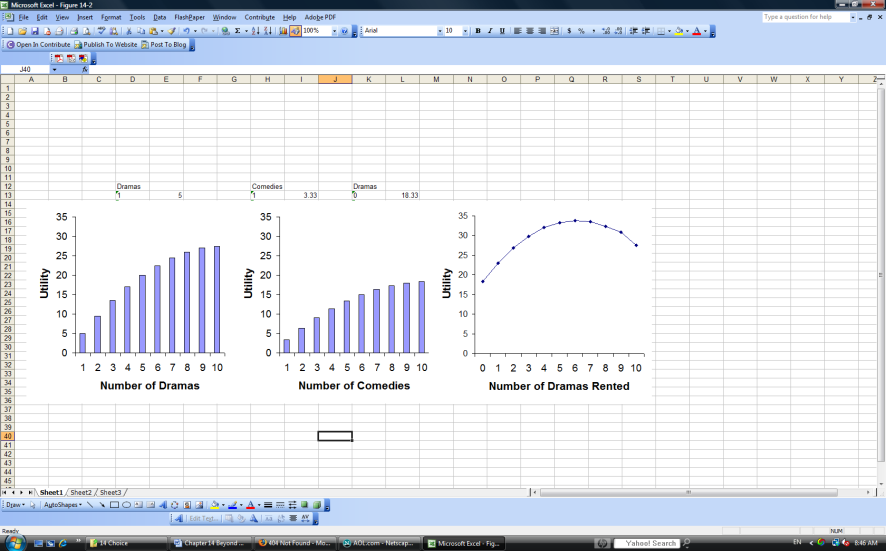Select the Arrow drawing tool
Image resolution: width=886 pixels, height=551 pixels.
click(x=102, y=505)
